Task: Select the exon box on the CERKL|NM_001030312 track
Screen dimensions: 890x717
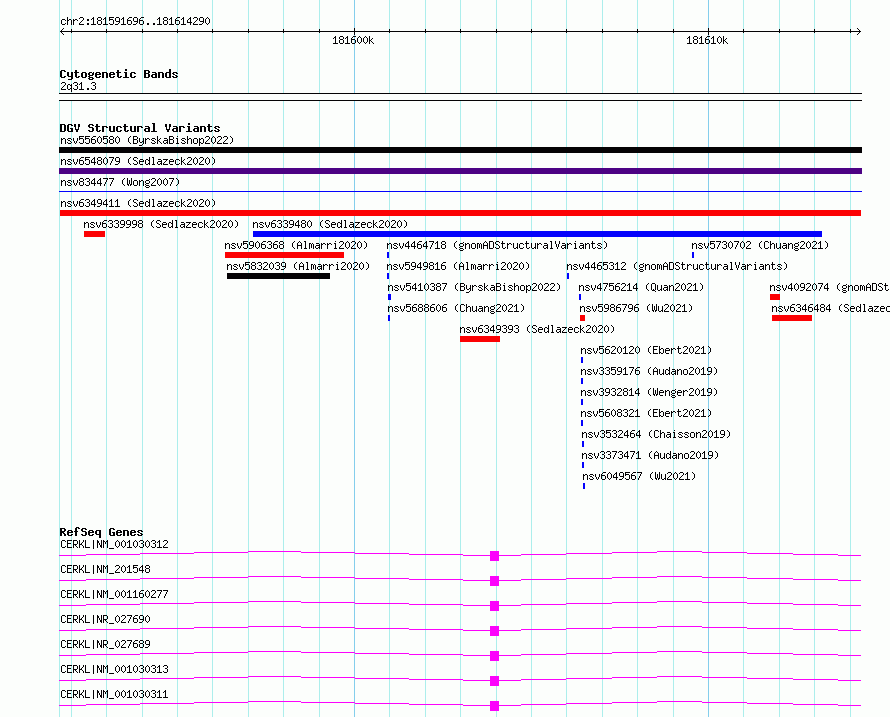Action: [x=494, y=556]
